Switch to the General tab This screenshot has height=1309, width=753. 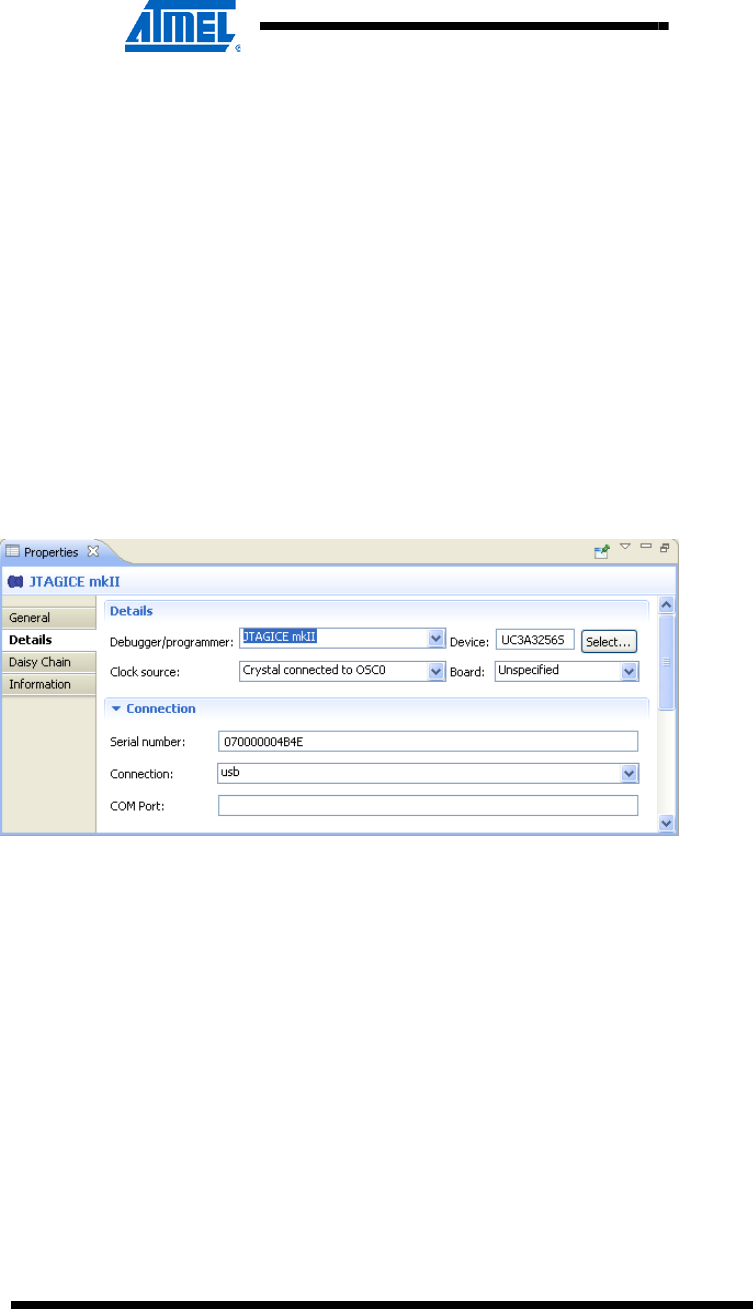click(x=49, y=618)
